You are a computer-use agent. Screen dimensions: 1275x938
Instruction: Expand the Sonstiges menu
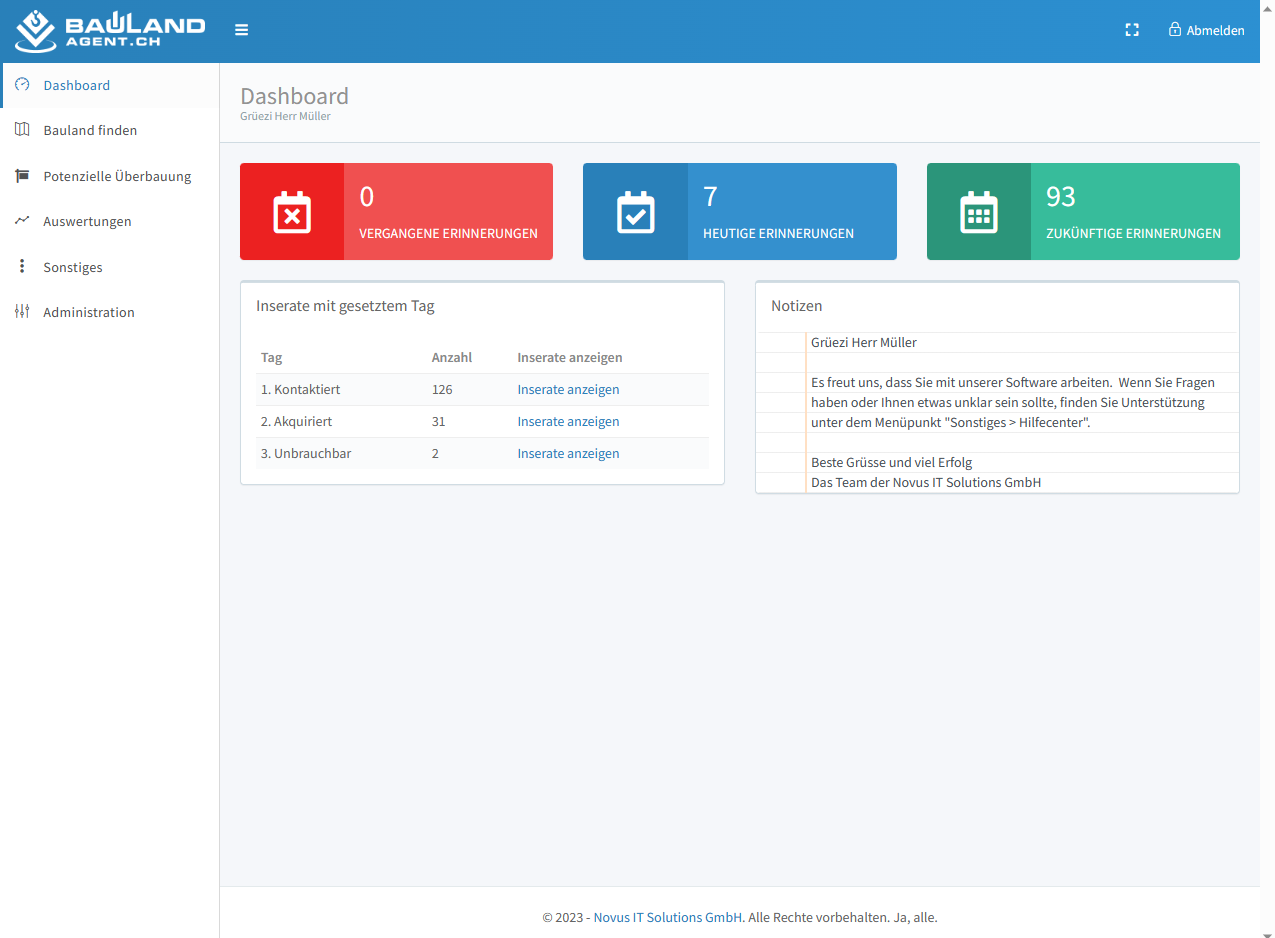click(x=72, y=267)
